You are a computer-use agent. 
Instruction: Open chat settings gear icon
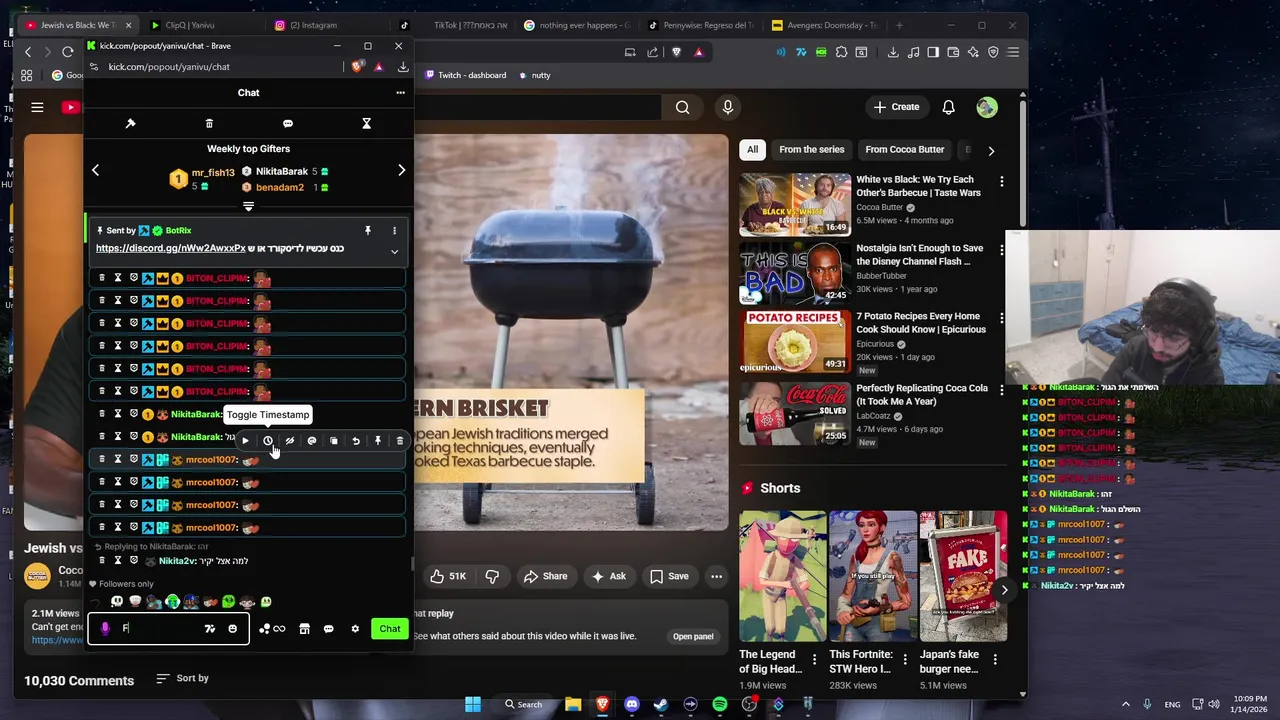pos(355,629)
